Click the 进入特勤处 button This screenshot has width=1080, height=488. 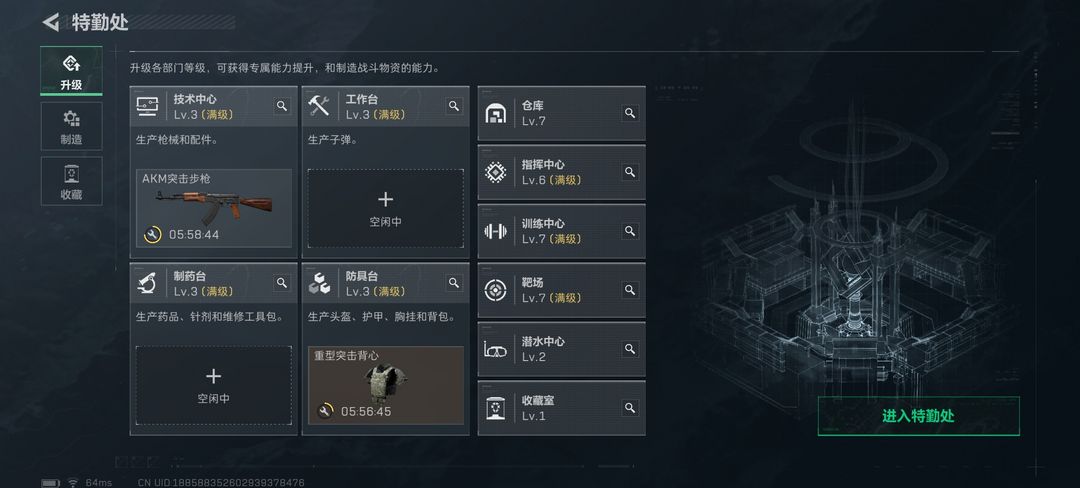(x=918, y=416)
